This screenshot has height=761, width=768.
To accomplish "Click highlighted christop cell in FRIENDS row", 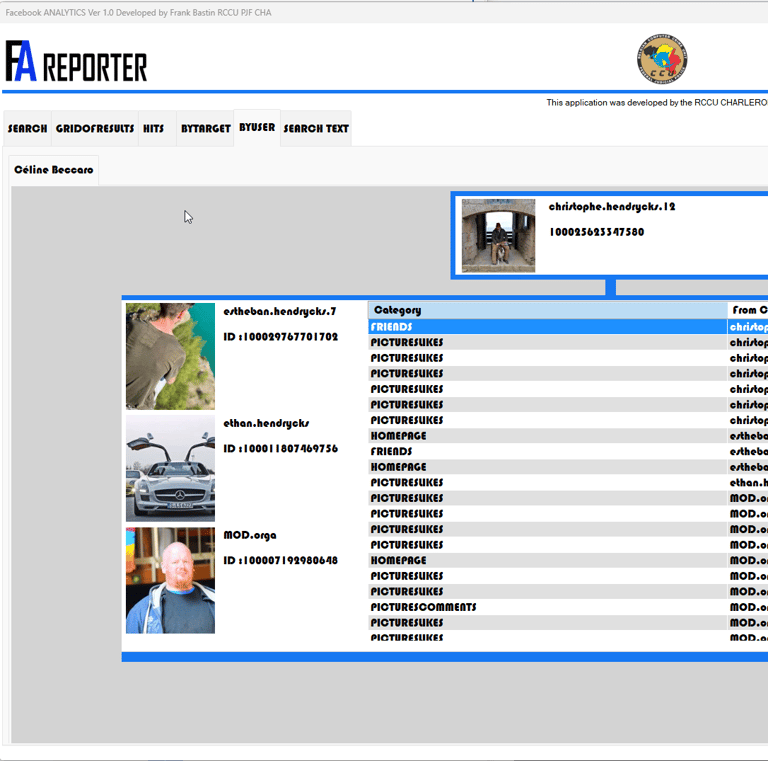I will coord(748,327).
